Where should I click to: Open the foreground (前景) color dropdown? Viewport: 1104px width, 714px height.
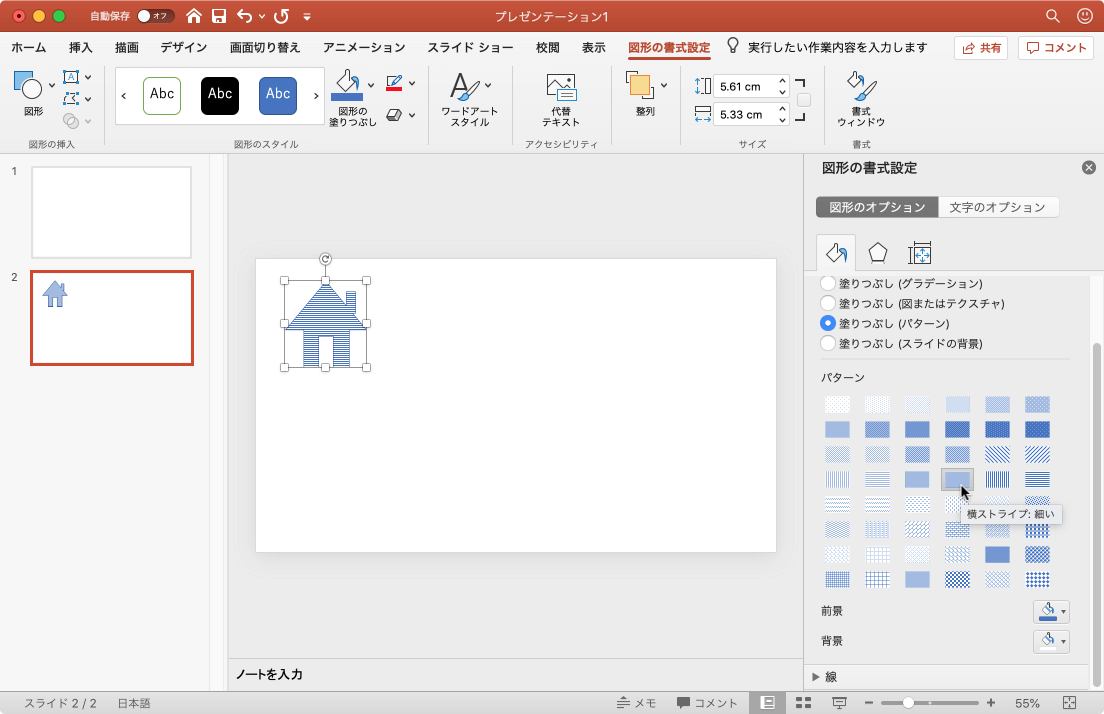pos(1051,611)
